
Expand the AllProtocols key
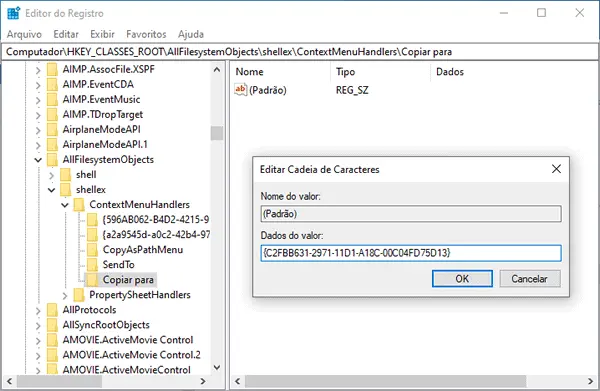(x=38, y=311)
